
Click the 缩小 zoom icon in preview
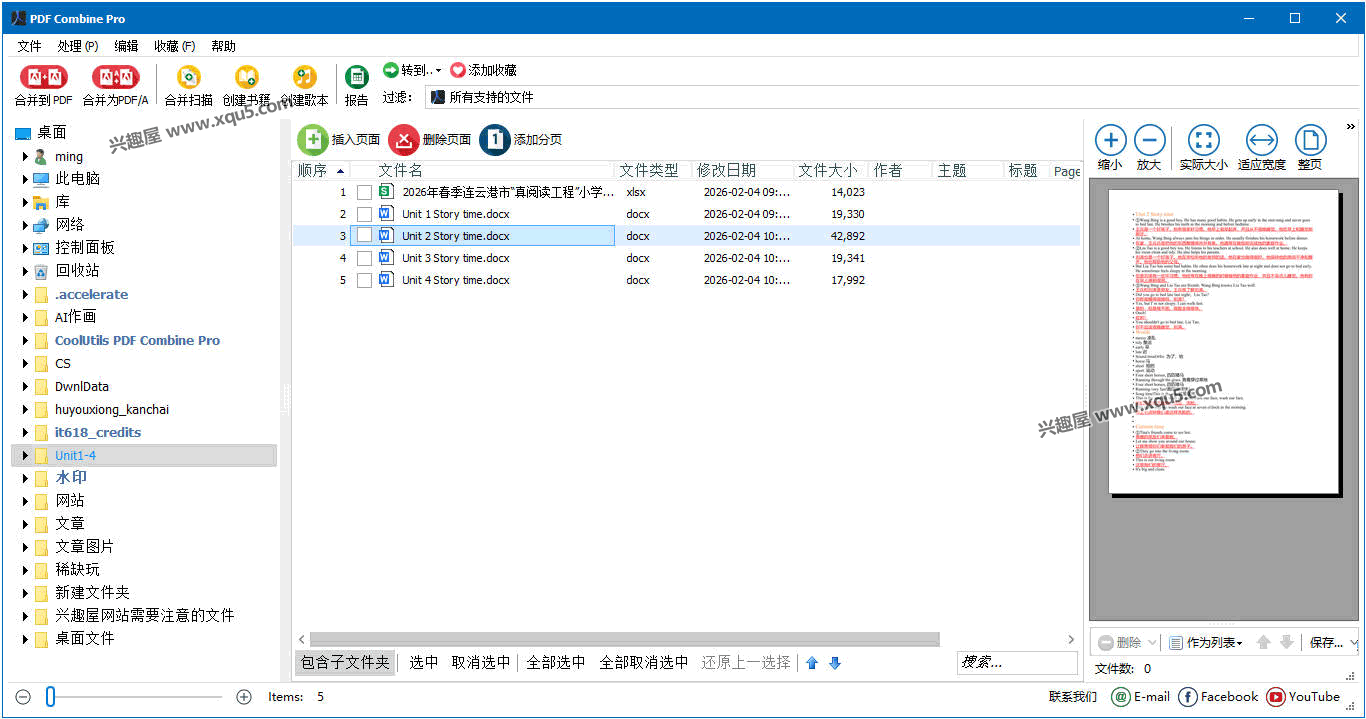click(1110, 140)
